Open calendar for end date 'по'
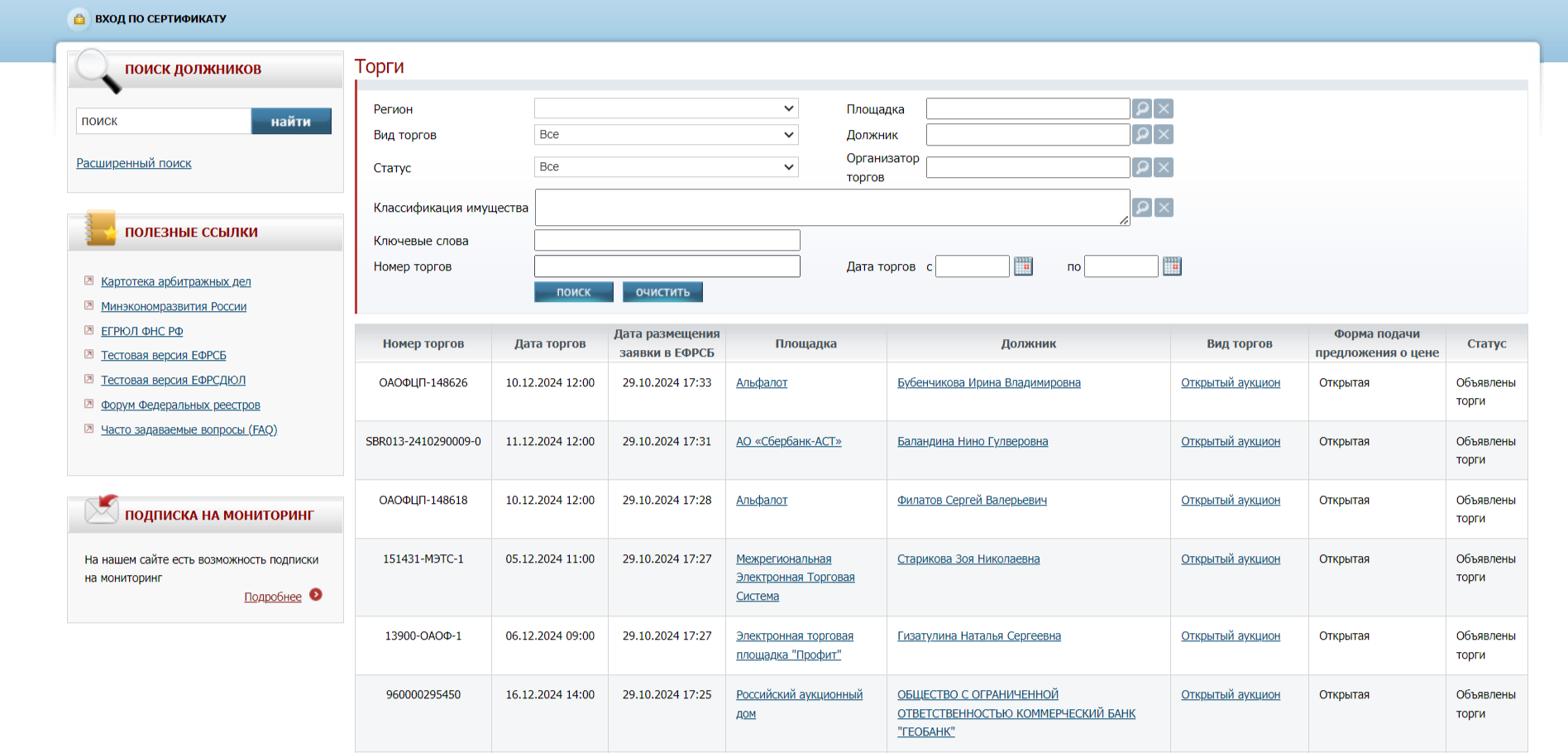This screenshot has width=1568, height=753. tap(1172, 266)
